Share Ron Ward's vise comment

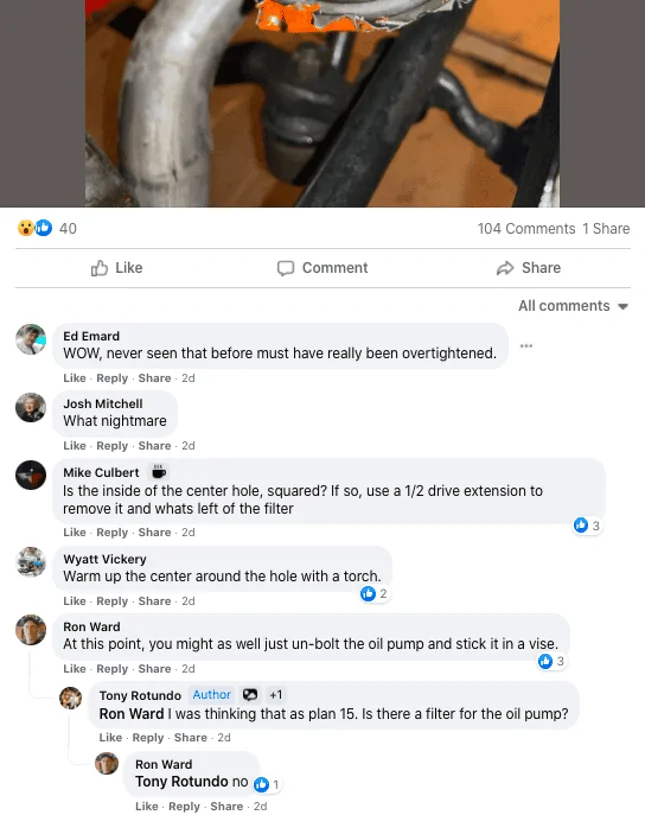click(x=154, y=668)
